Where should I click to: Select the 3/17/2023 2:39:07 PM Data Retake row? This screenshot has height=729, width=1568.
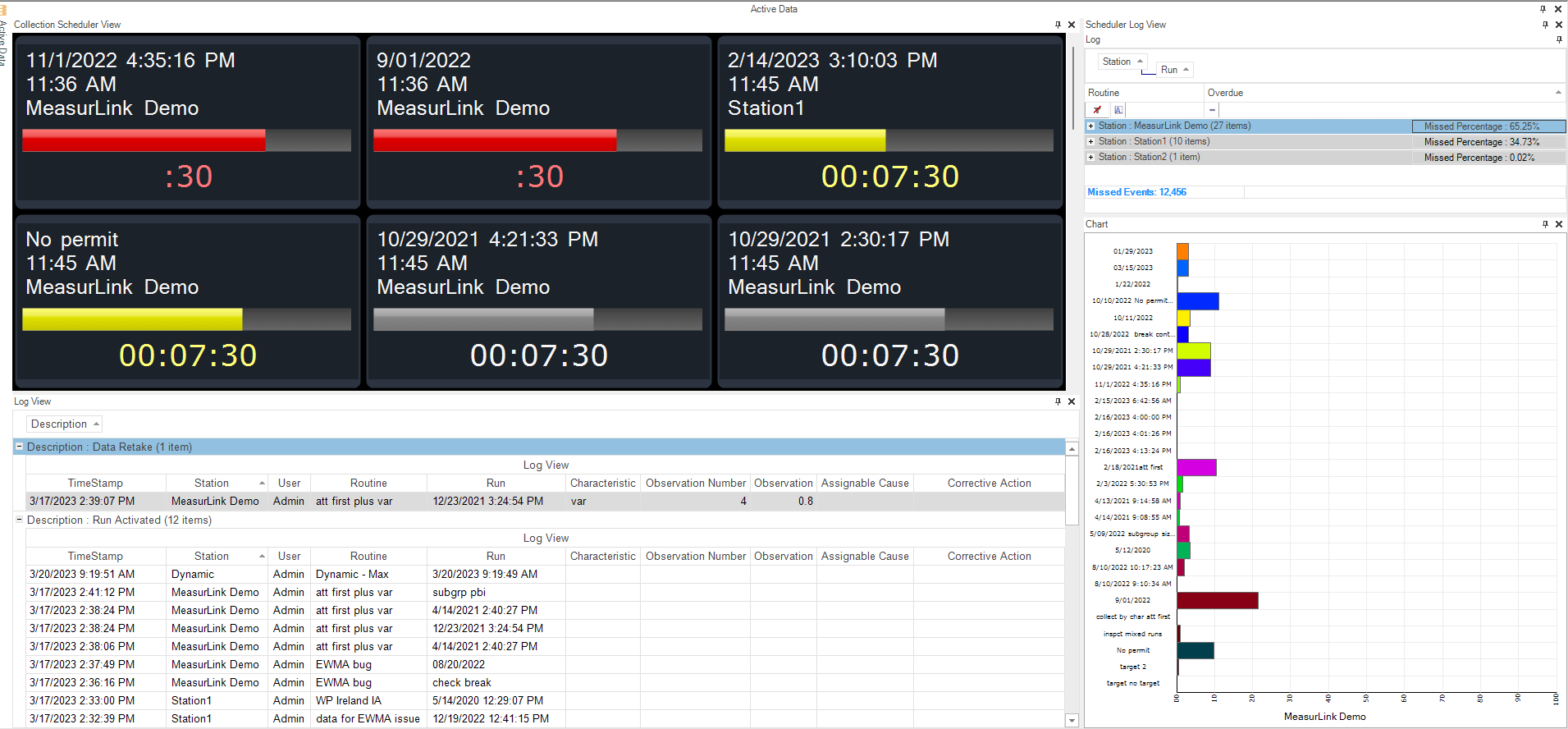[x=545, y=502]
